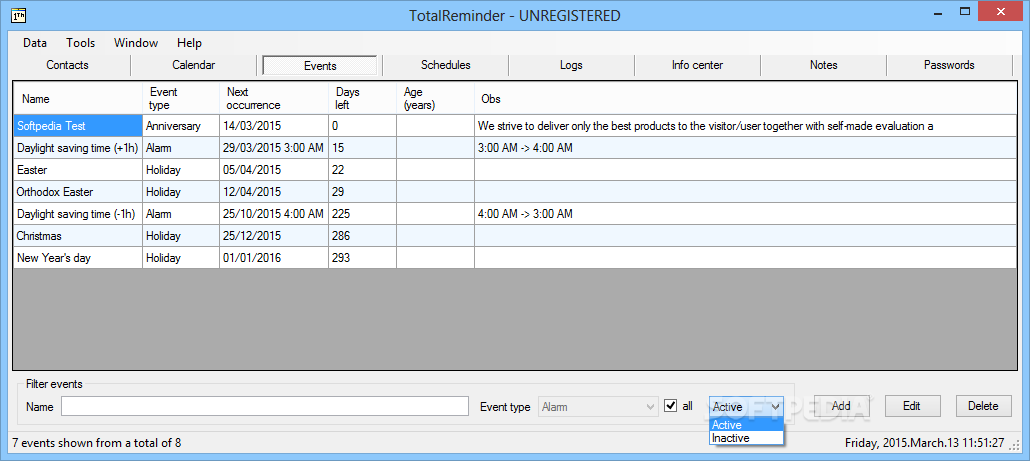1030x461 pixels.
Task: Open the Info center tab
Action: [698, 65]
